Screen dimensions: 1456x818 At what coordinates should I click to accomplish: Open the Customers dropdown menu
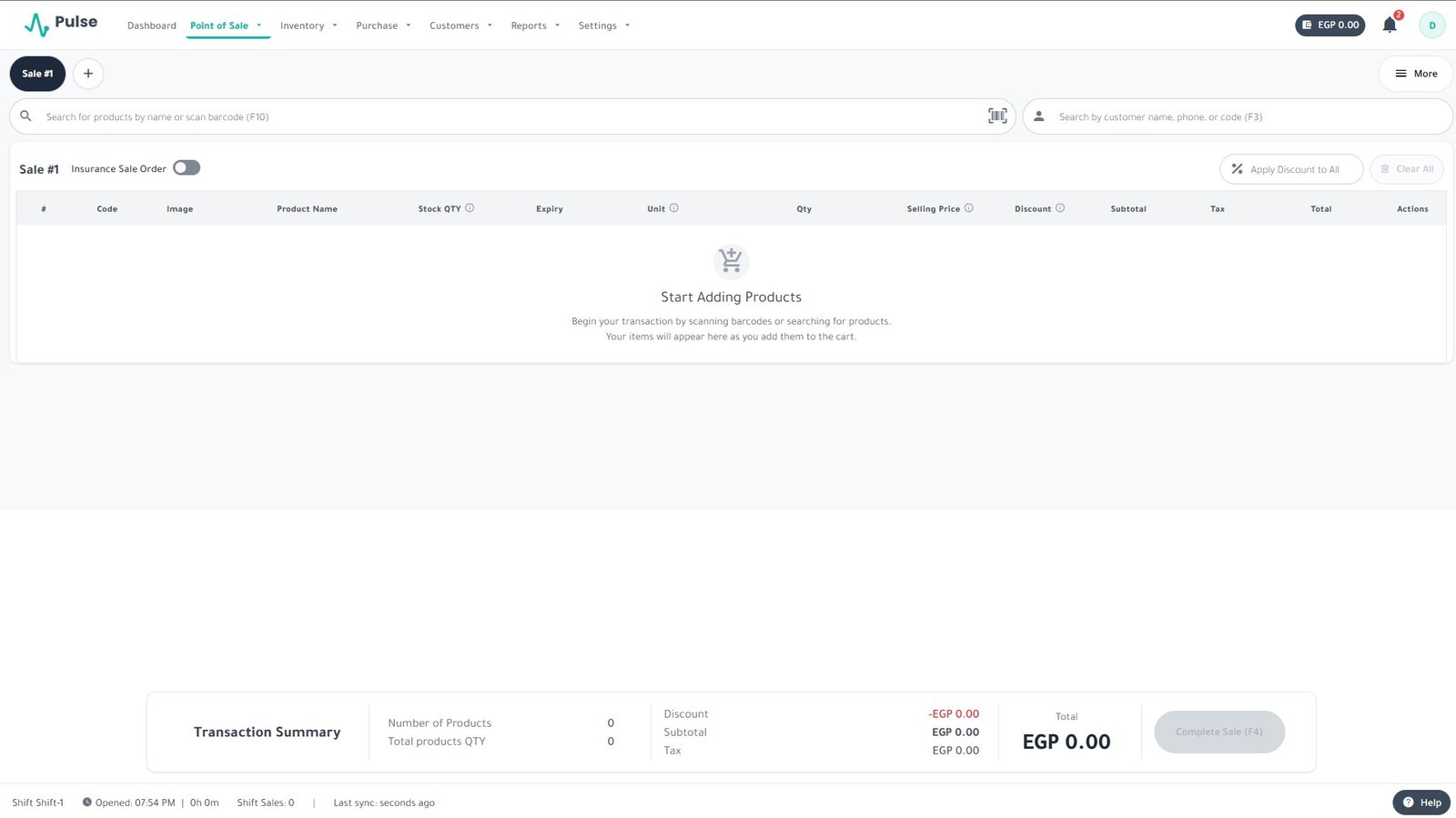click(x=460, y=25)
